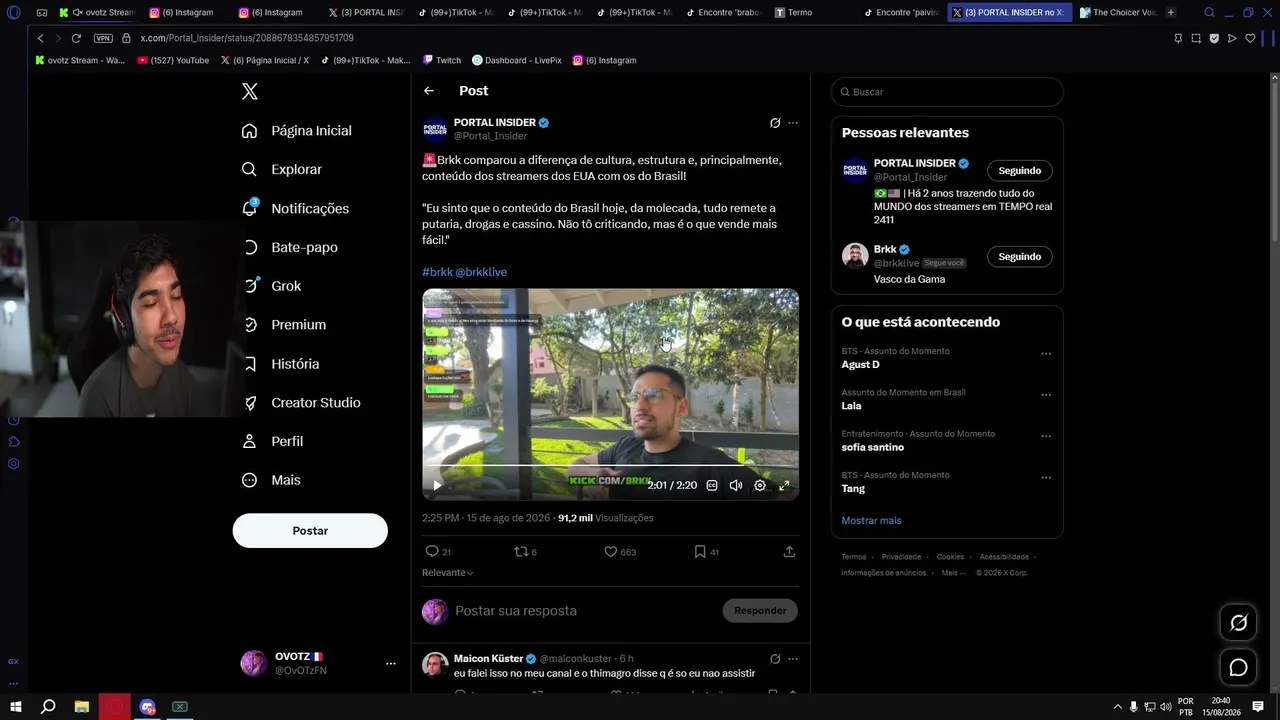Go back using the Post header arrow
Viewport: 1280px width, 720px height.
click(429, 91)
